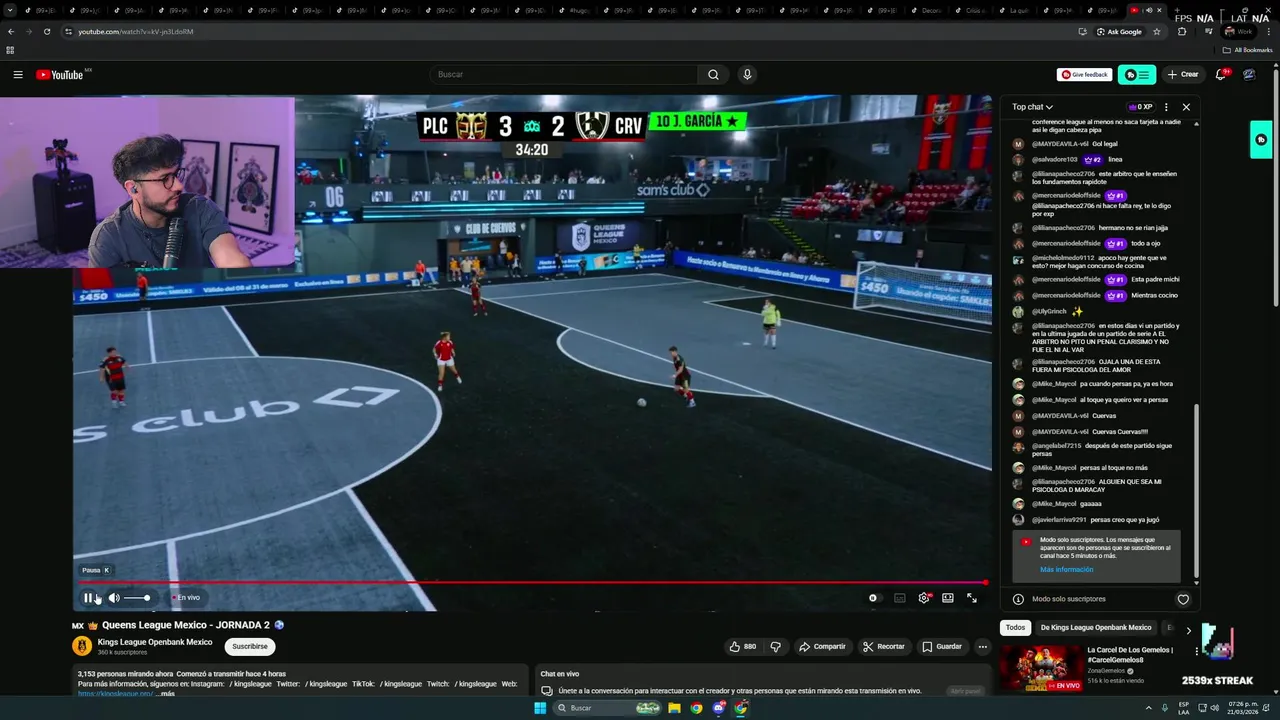
Task: Jump to live with 'En vivo' indicator
Action: point(186,598)
